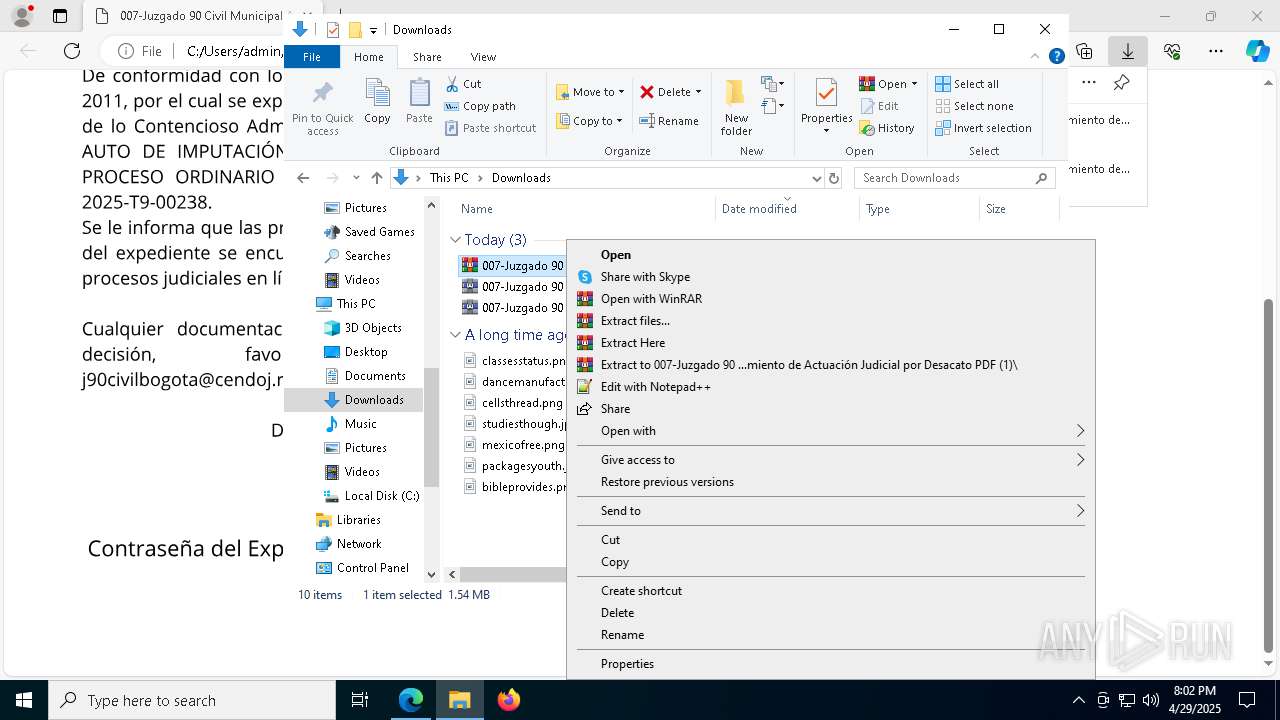The width and height of the screenshot is (1280, 720).
Task: Select the cellsthread.png file
Action: [515, 403]
